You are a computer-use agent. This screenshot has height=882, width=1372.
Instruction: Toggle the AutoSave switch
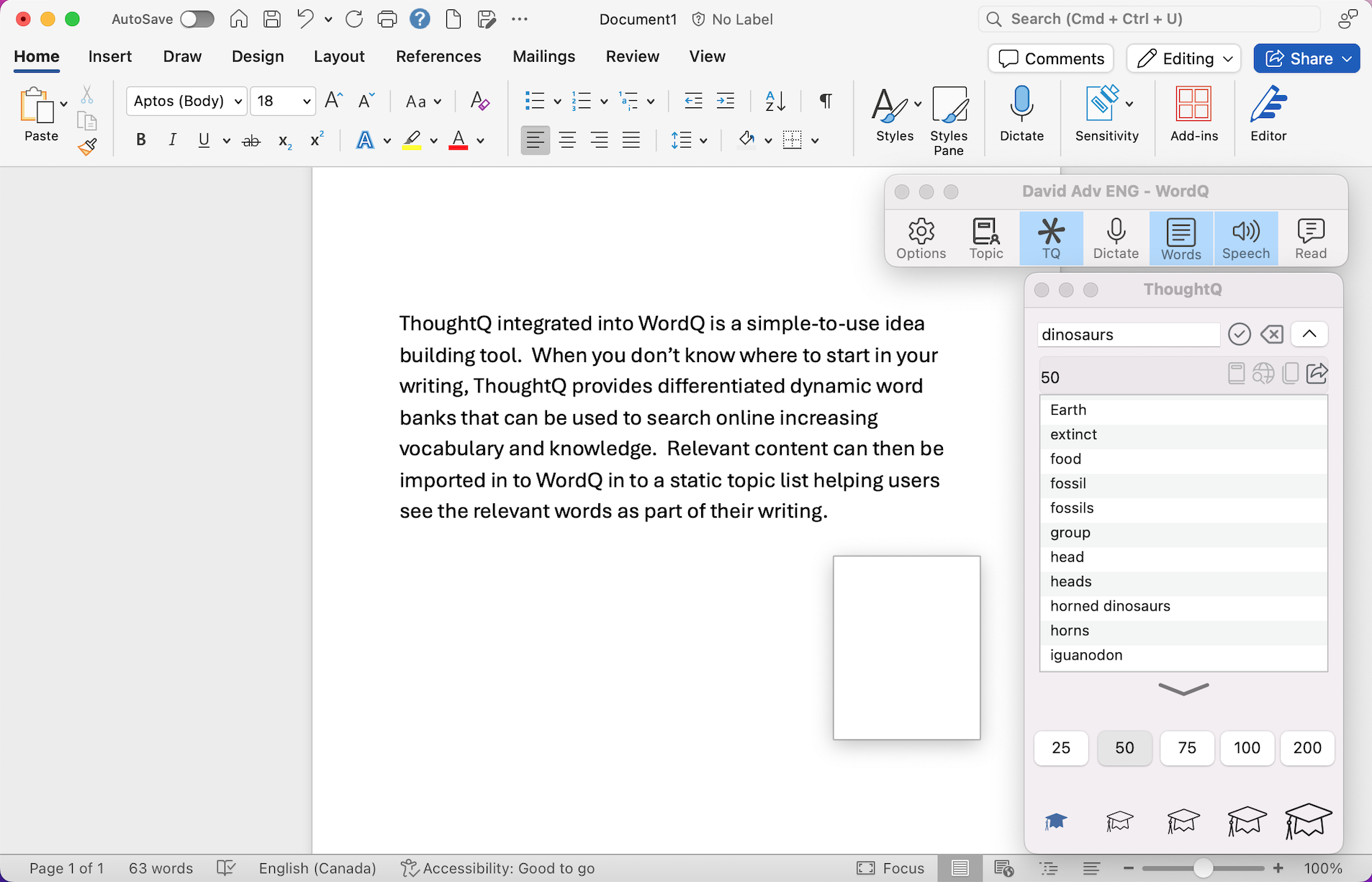click(x=197, y=19)
